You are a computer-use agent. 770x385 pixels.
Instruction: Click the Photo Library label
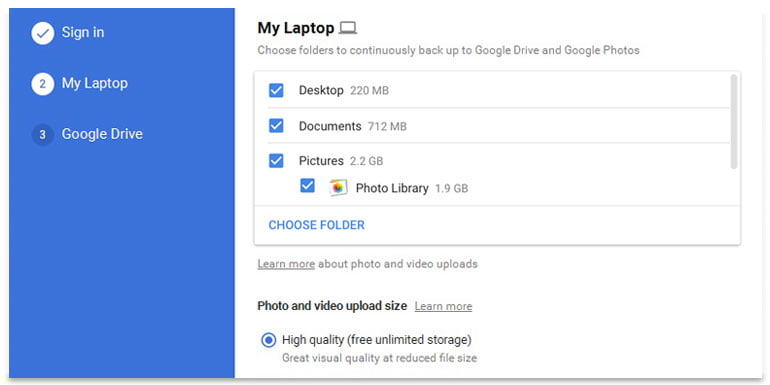(392, 188)
